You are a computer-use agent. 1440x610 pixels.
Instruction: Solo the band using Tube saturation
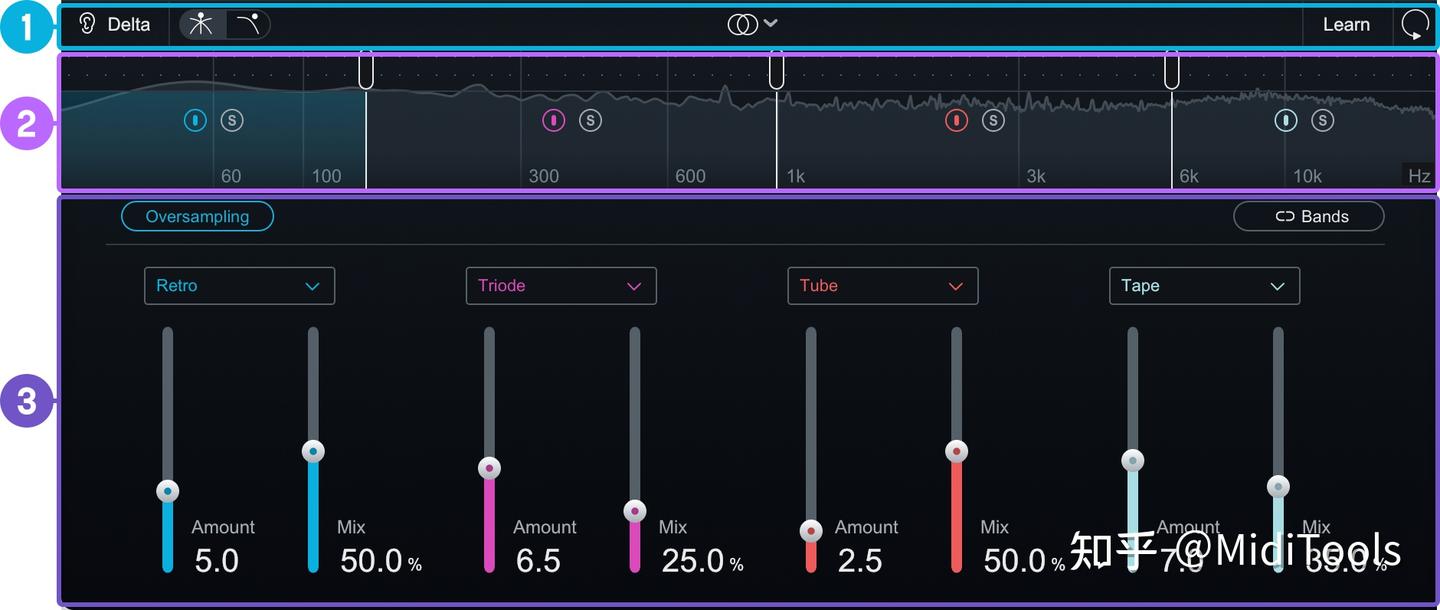click(x=993, y=119)
